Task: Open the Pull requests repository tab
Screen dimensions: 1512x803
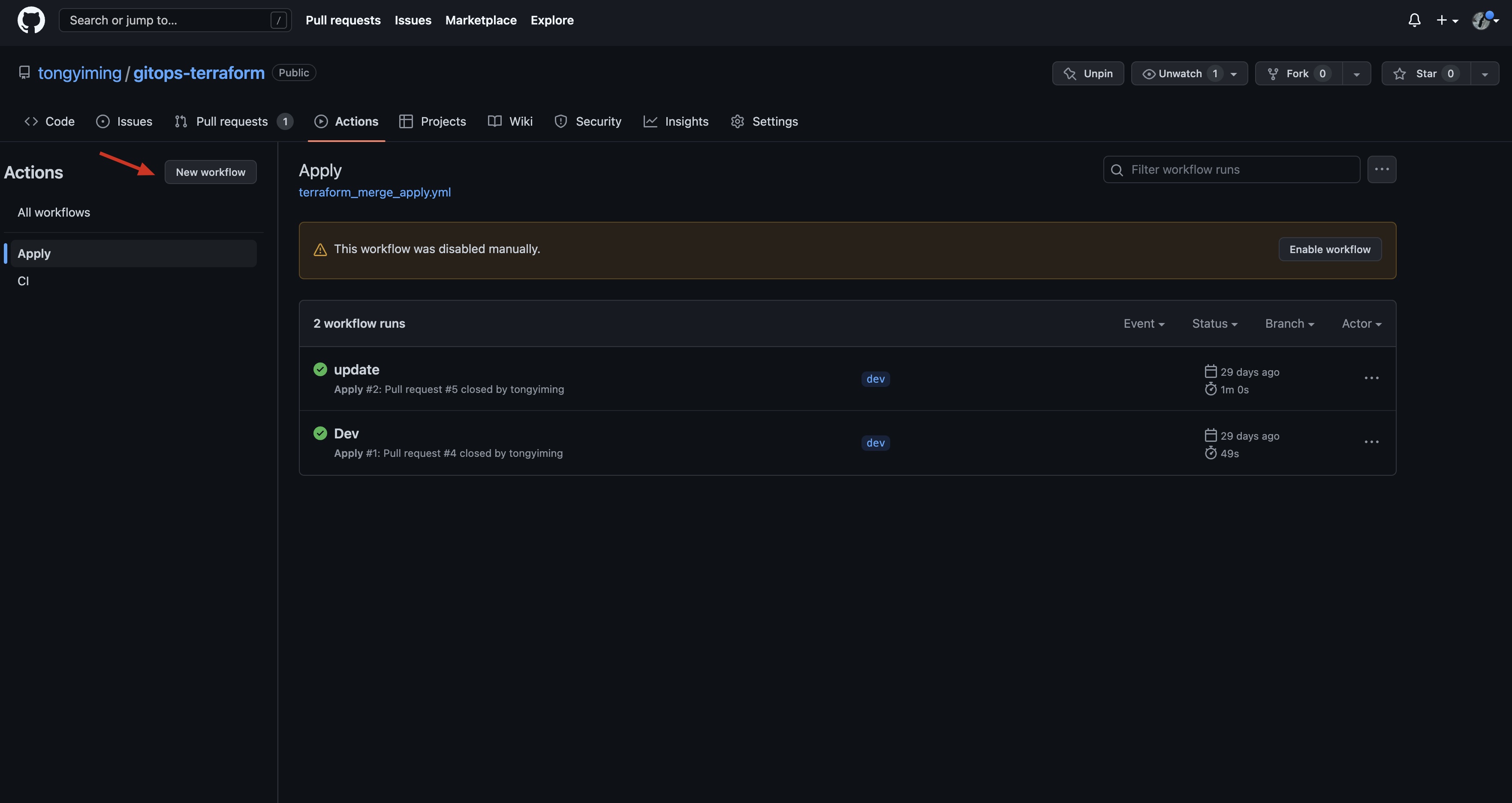Action: [232, 121]
